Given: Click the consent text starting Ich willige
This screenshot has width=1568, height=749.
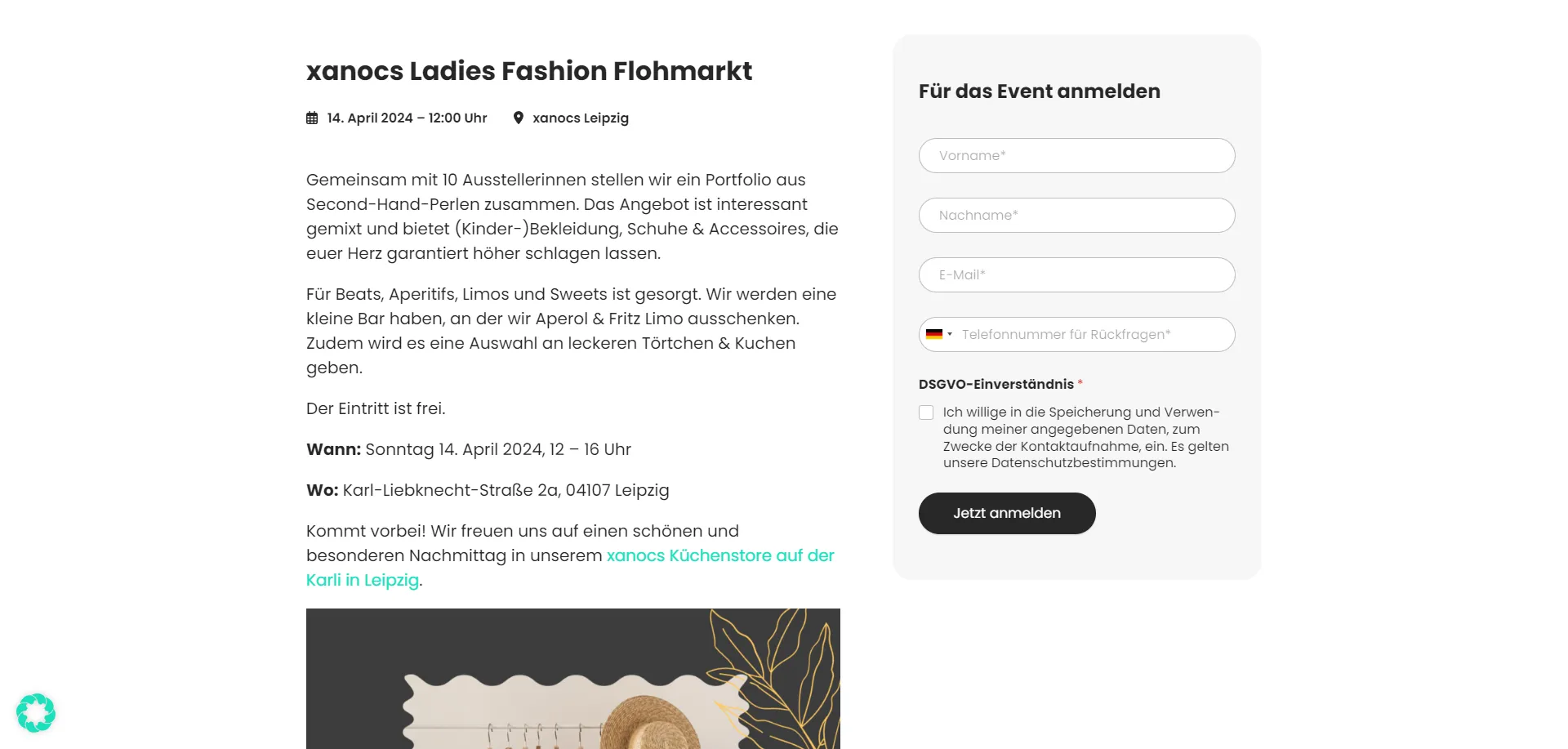Looking at the screenshot, I should pyautogui.click(x=1085, y=437).
